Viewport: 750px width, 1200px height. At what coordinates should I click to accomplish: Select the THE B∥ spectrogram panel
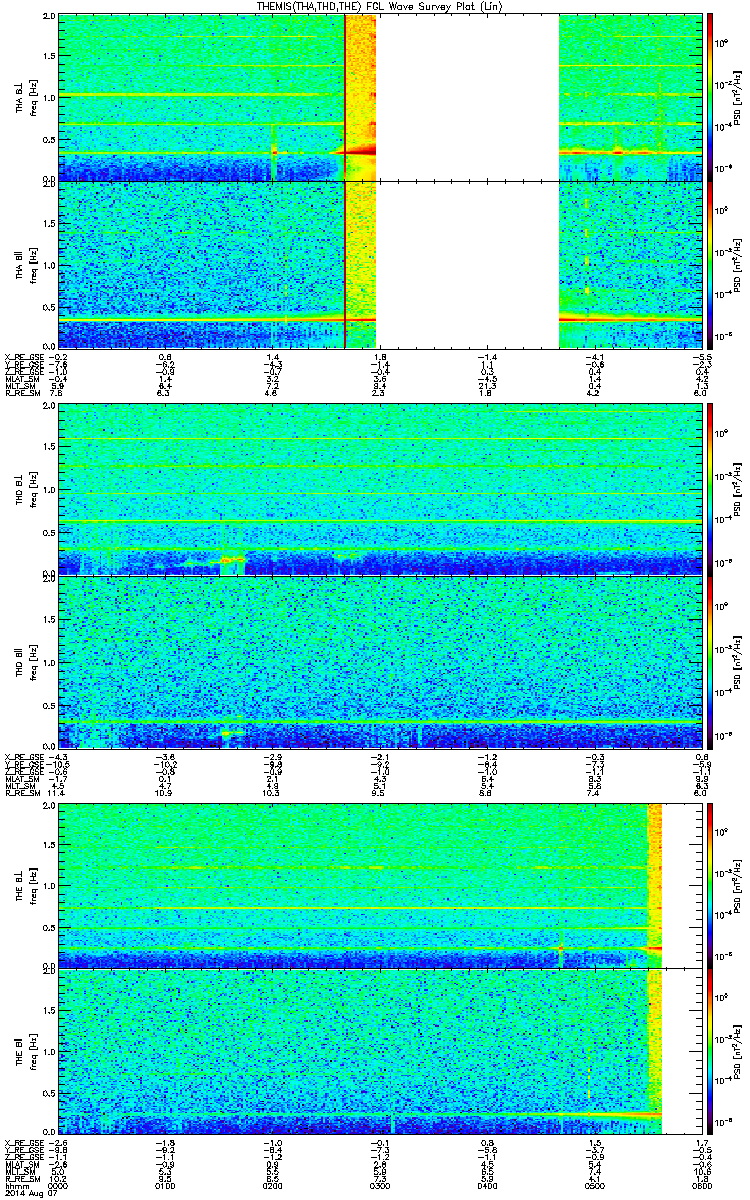pos(378,1051)
